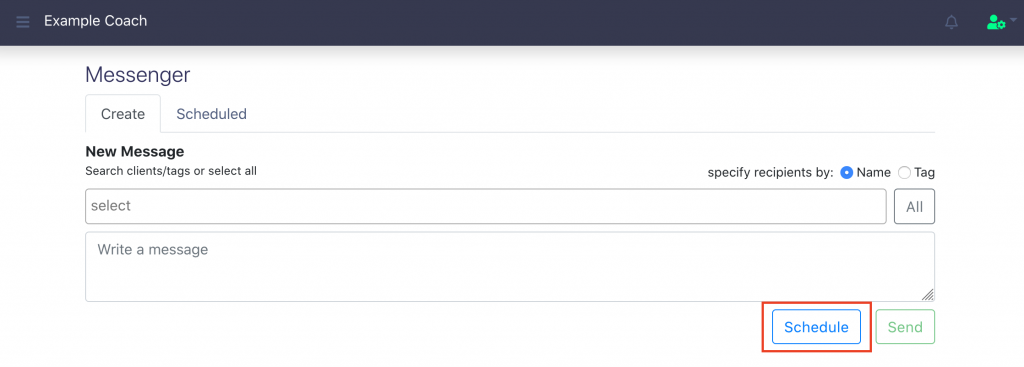Click the Messenger page heading
Image resolution: width=1024 pixels, height=367 pixels.
click(138, 75)
